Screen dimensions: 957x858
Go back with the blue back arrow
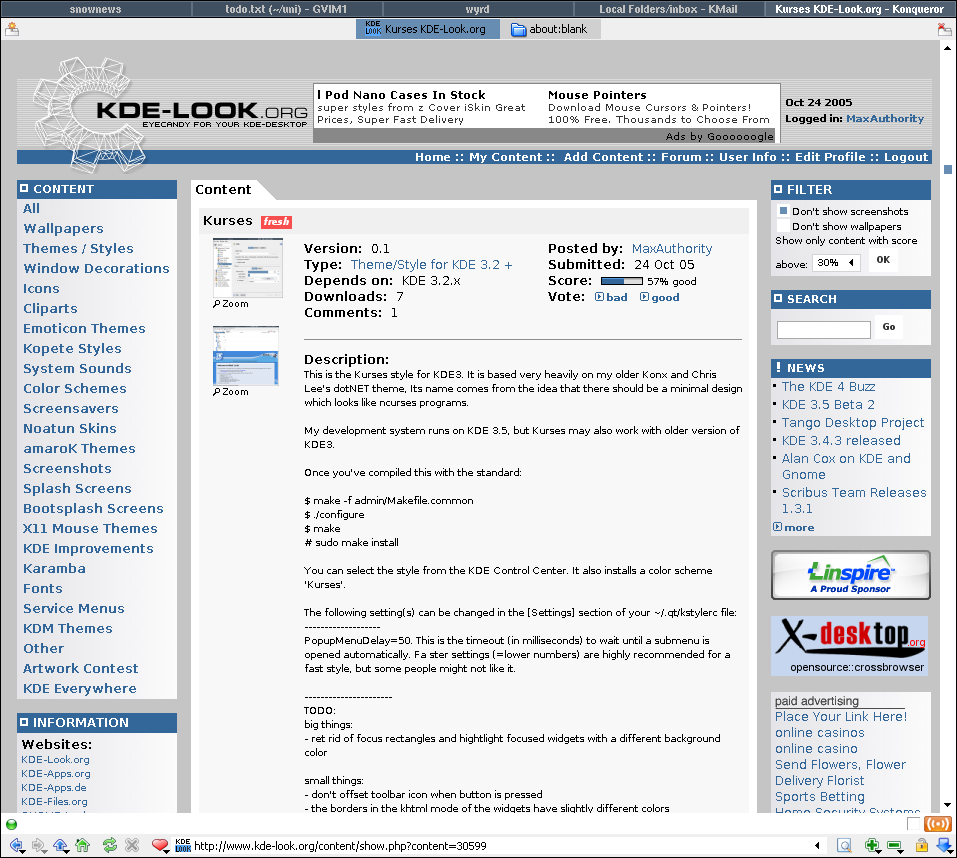click(x=16, y=846)
